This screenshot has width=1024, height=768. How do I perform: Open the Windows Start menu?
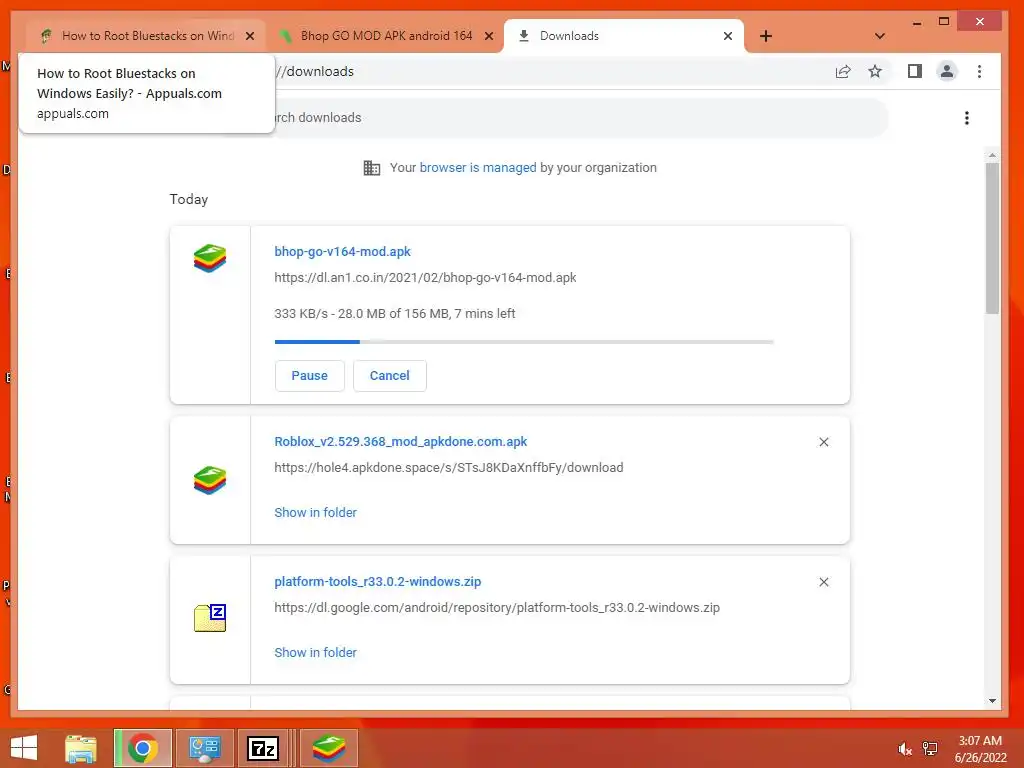coord(24,748)
